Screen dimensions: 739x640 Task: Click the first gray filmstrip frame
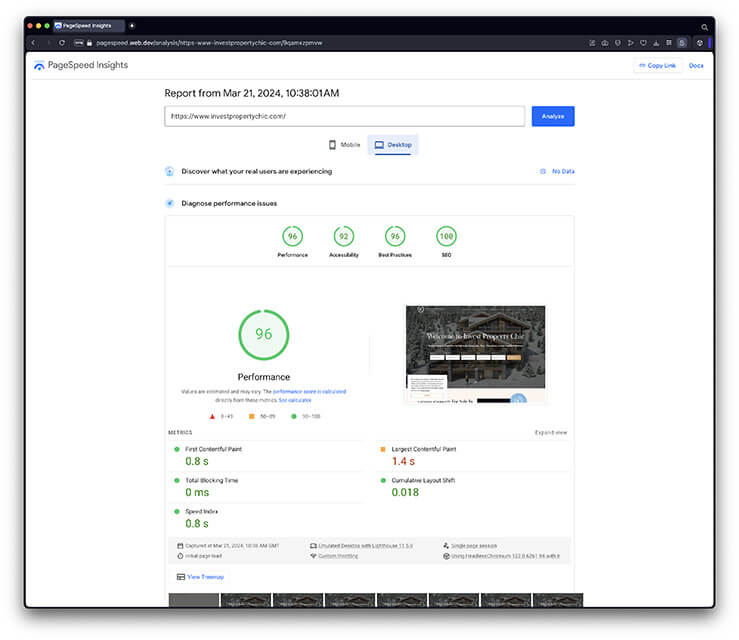click(194, 600)
